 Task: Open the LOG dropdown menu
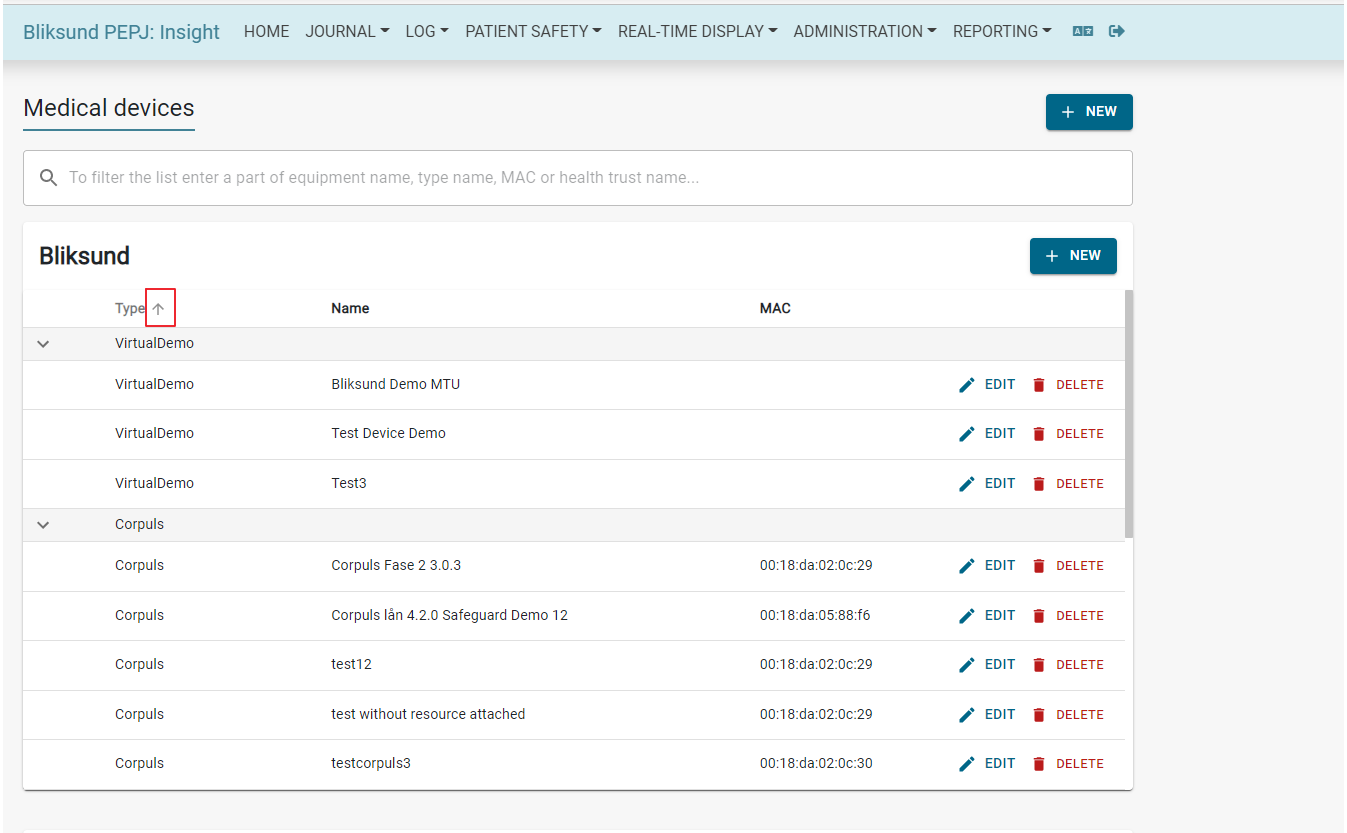[x=427, y=31]
